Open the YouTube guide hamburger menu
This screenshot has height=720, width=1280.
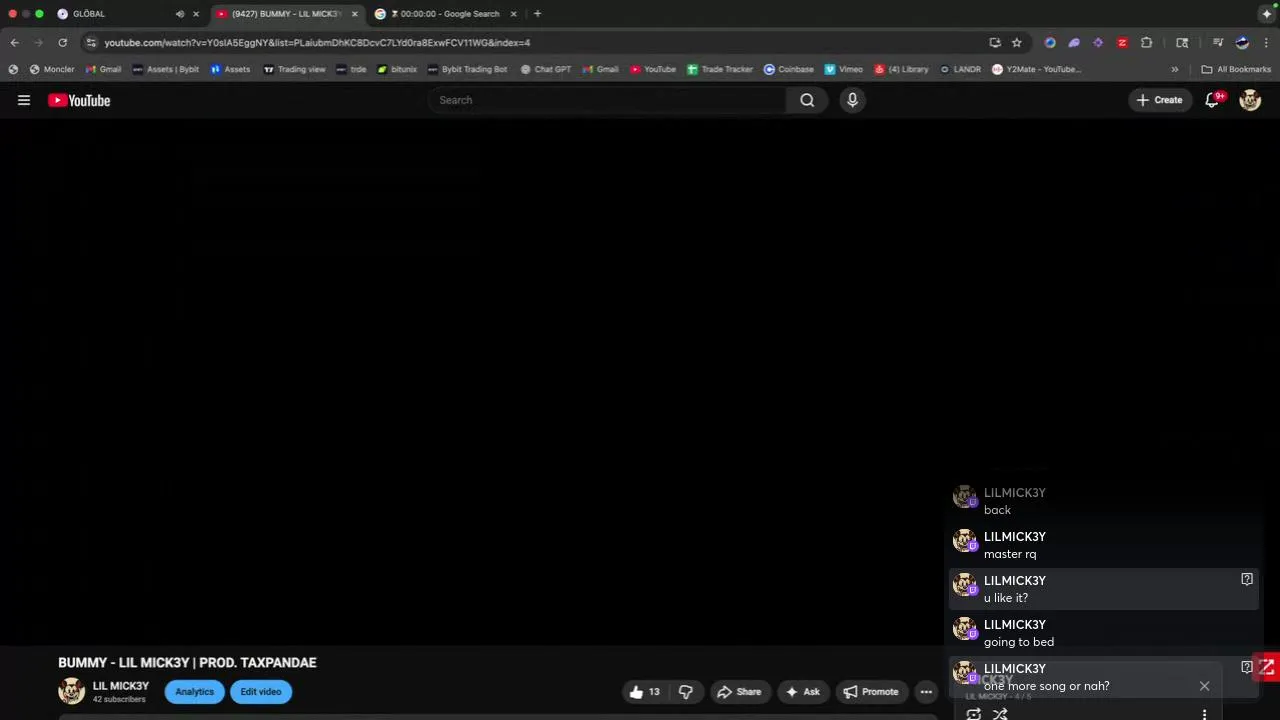[24, 100]
